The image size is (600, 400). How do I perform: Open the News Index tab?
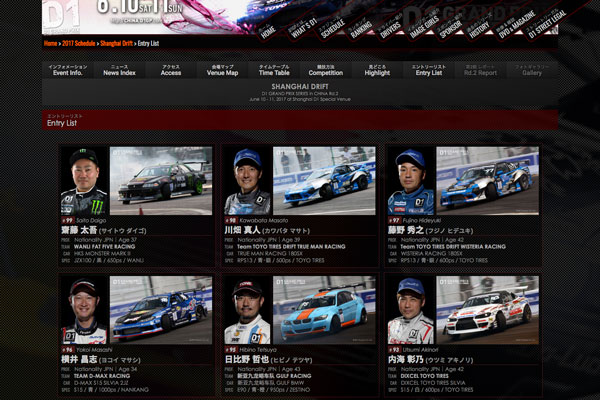pyautogui.click(x=120, y=70)
